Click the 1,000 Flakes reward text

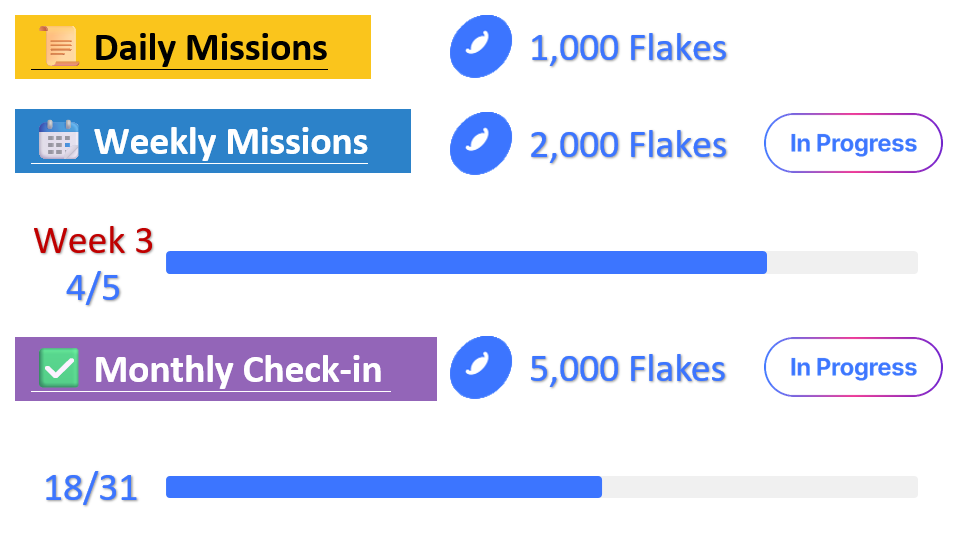pyautogui.click(x=628, y=47)
